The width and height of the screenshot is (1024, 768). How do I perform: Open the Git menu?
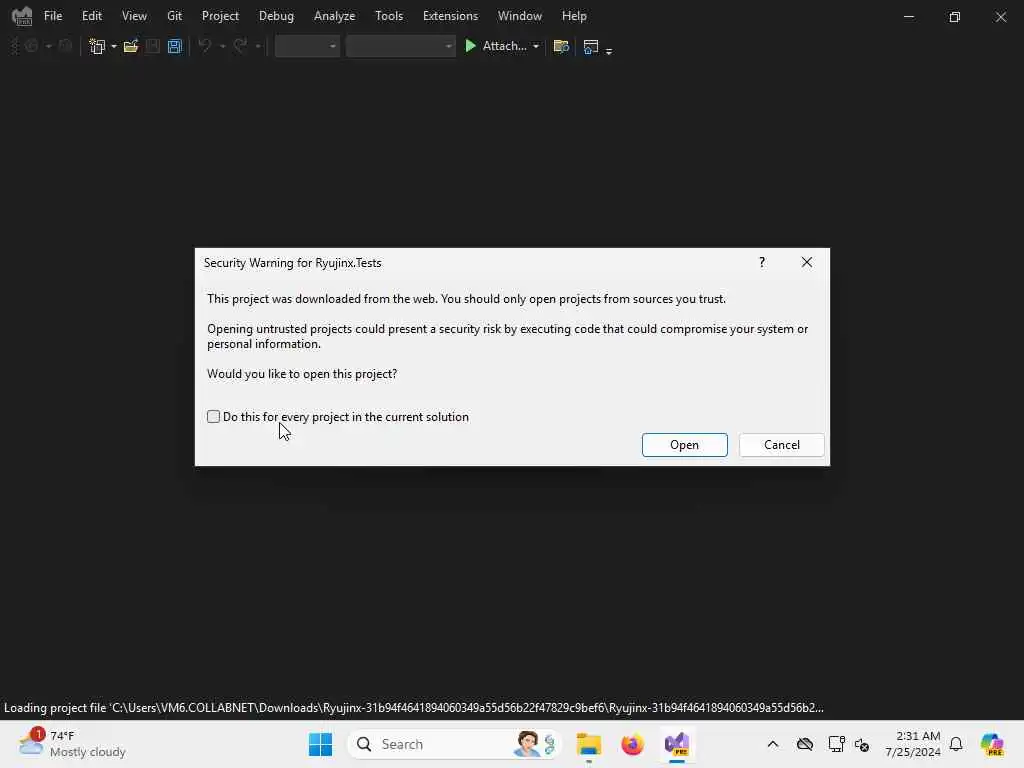point(174,16)
